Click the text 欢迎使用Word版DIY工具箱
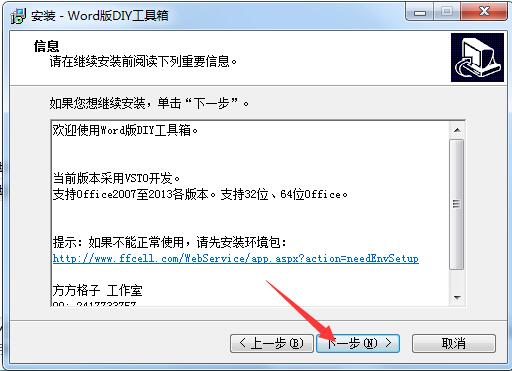 tap(125, 130)
